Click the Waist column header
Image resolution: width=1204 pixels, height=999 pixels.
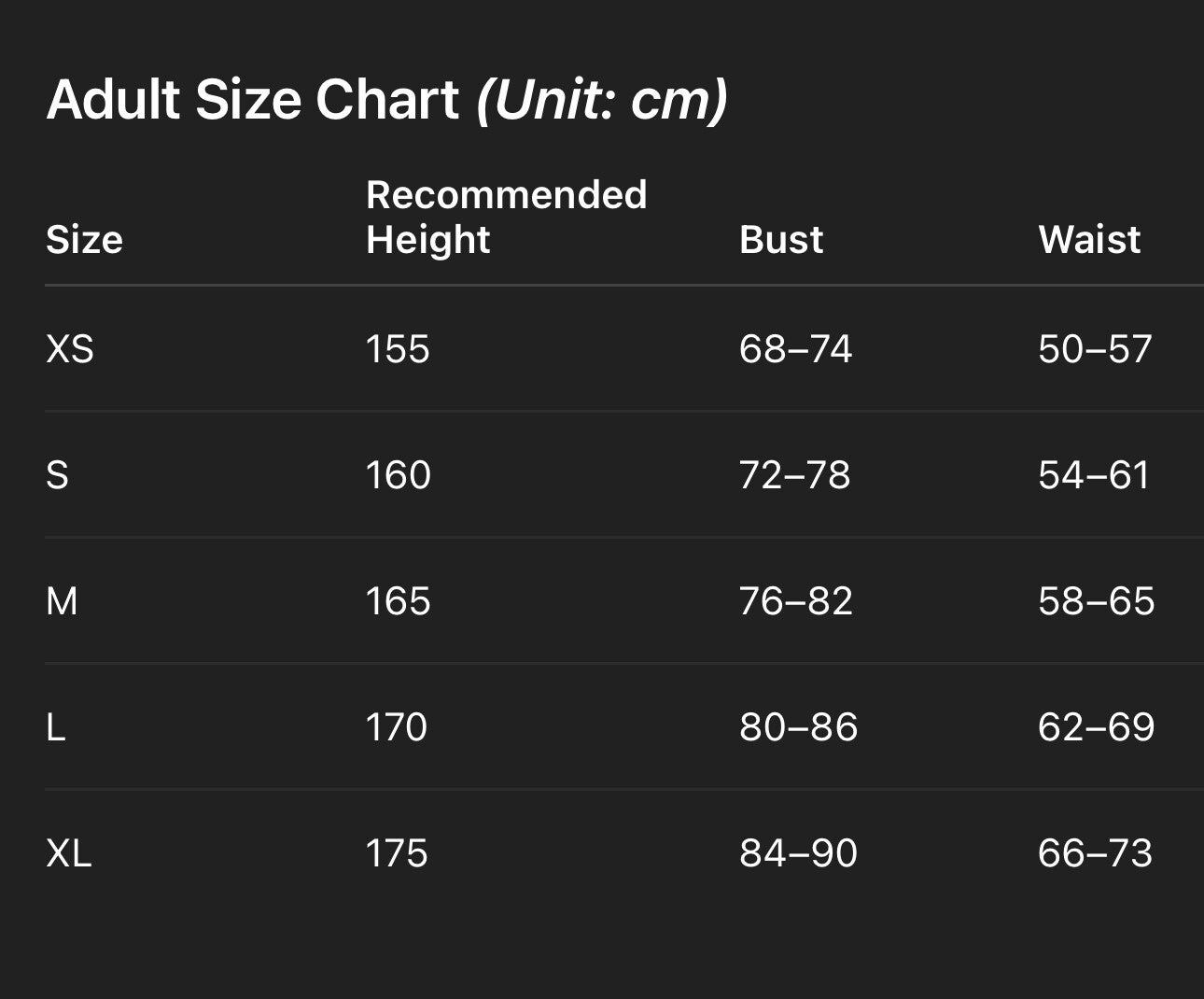tap(1089, 240)
